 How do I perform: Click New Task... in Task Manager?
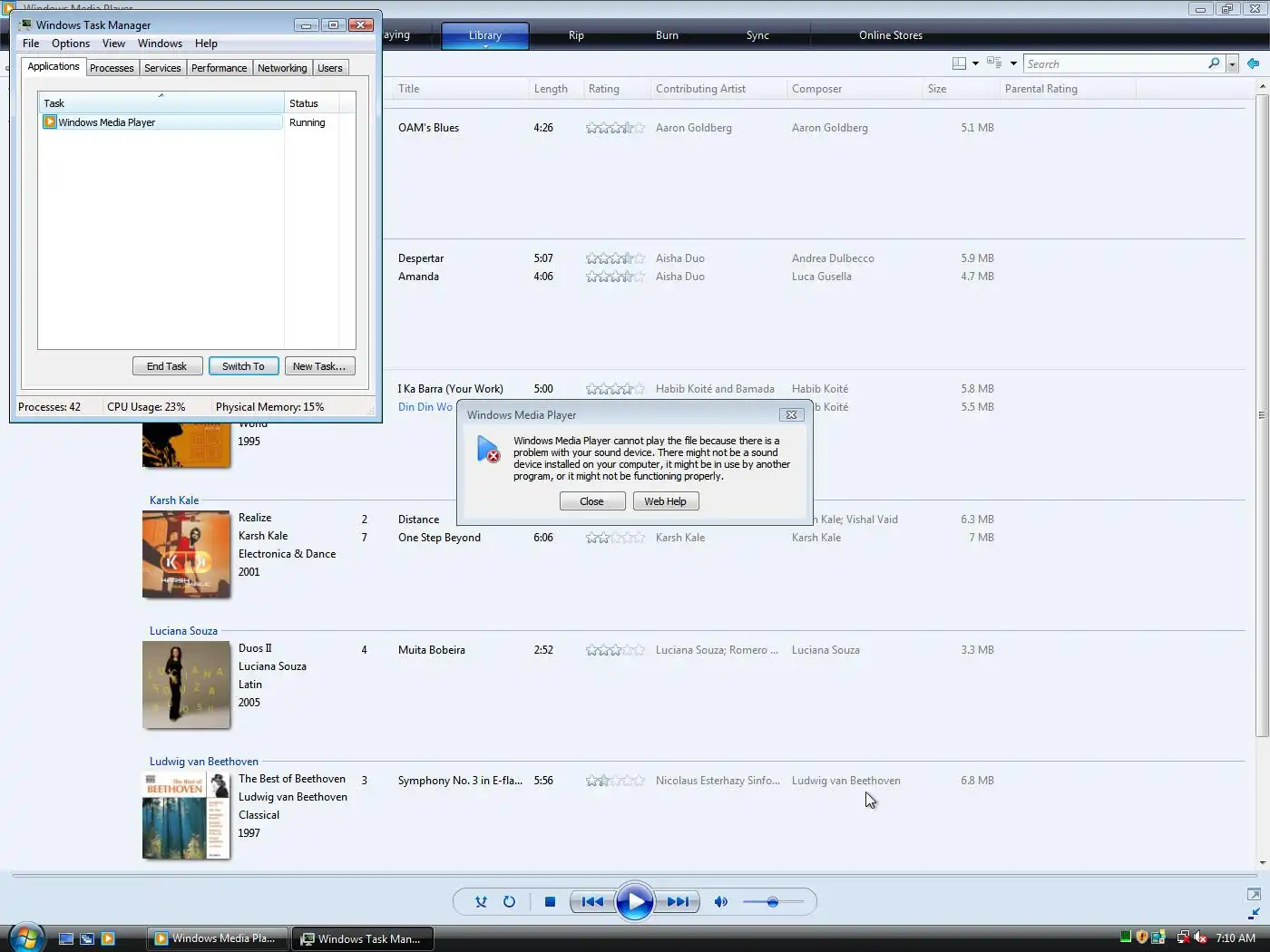click(319, 366)
